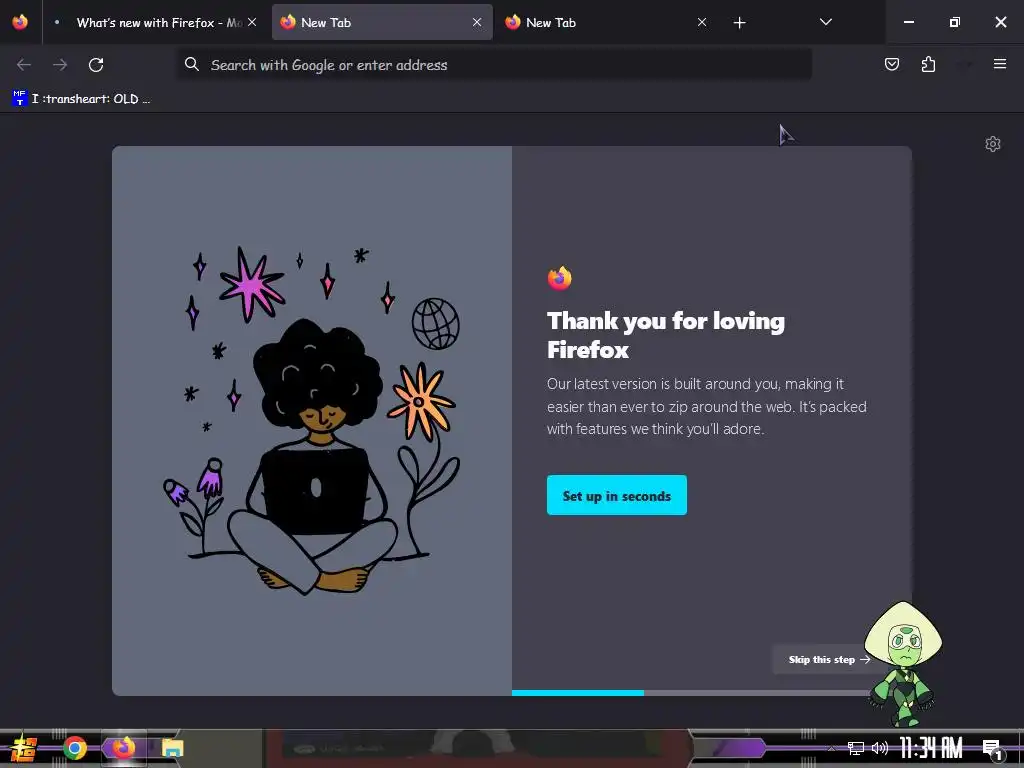1024x768 pixels.
Task: Open the transheart OLD bookmark
Action: pyautogui.click(x=82, y=99)
